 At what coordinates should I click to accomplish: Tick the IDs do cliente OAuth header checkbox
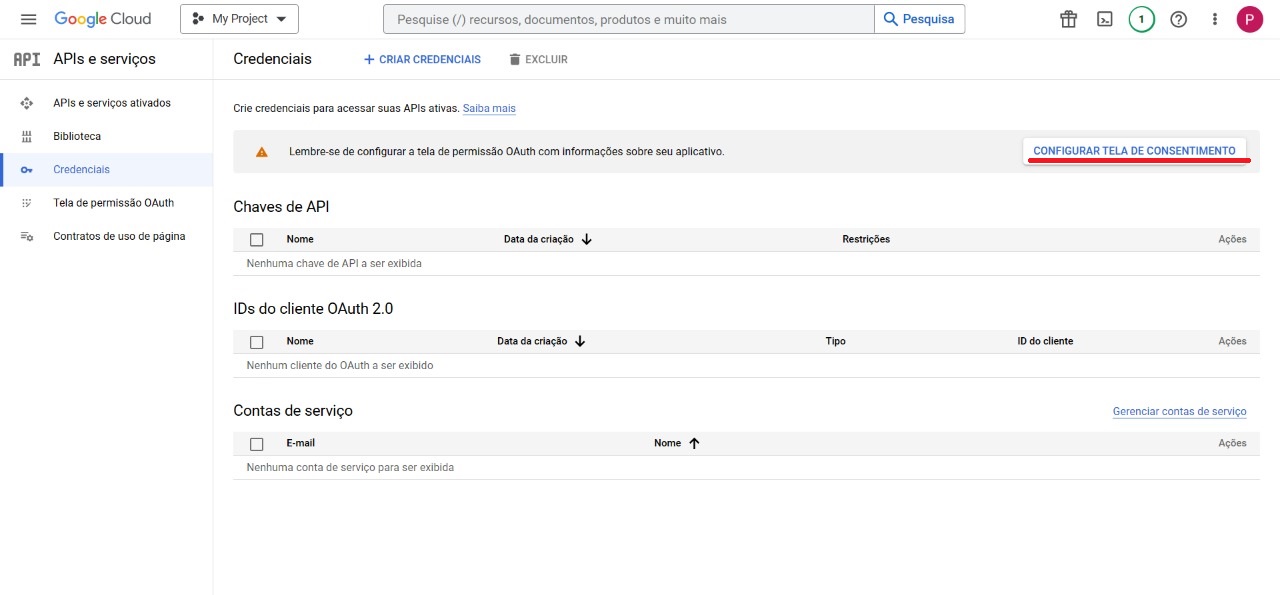pyautogui.click(x=257, y=342)
